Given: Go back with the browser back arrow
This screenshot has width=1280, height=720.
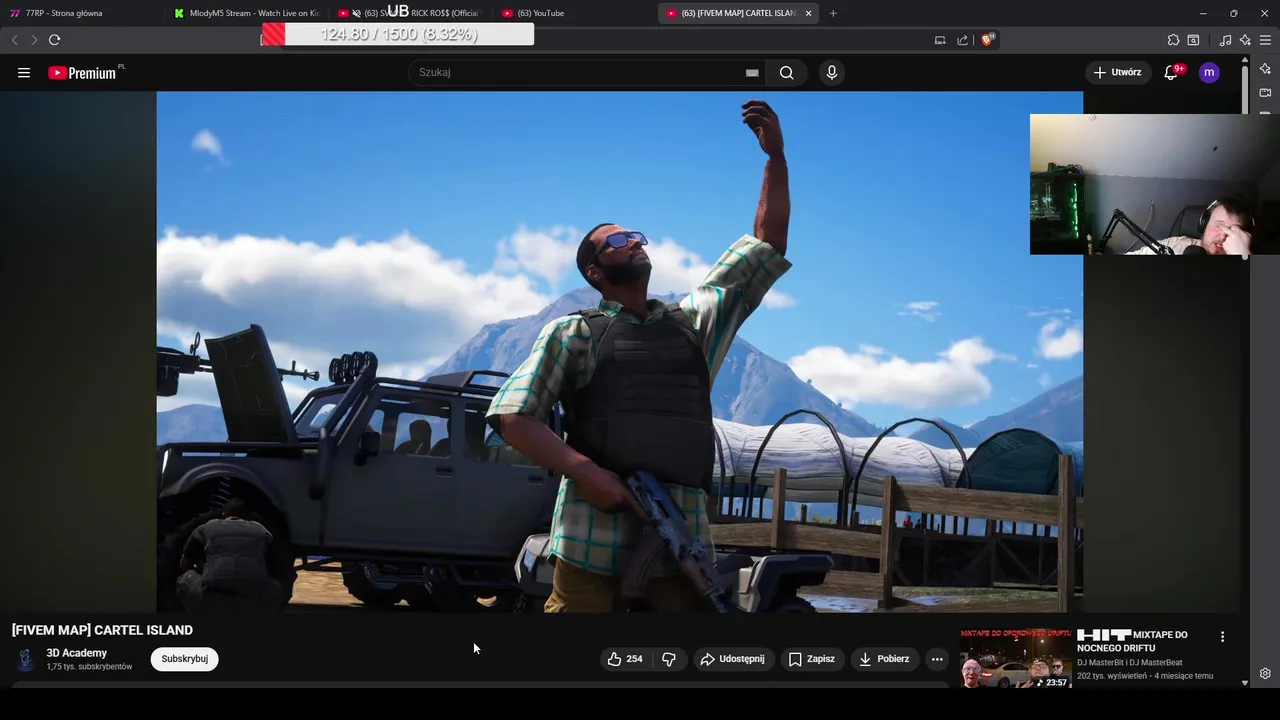Looking at the screenshot, I should pos(14,40).
